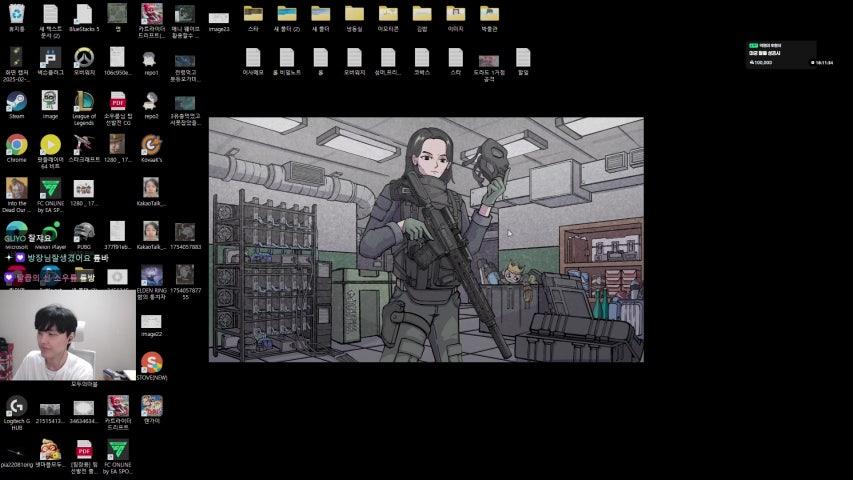Click the soldier illustration in image viewer
Viewport: 853px width, 480px height.
click(426, 239)
